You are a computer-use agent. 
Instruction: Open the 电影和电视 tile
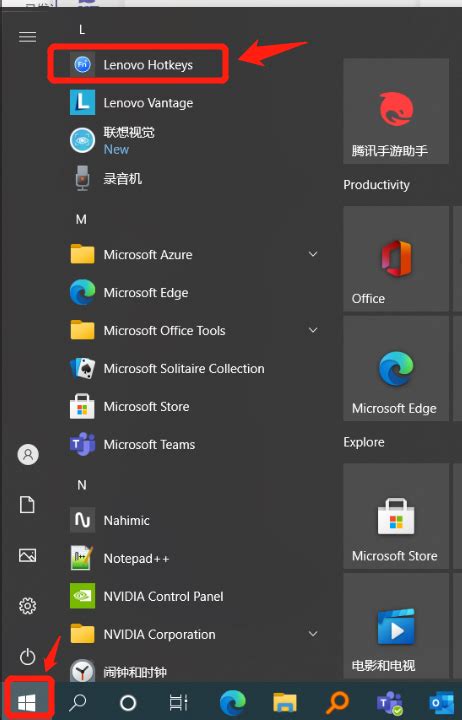396,626
